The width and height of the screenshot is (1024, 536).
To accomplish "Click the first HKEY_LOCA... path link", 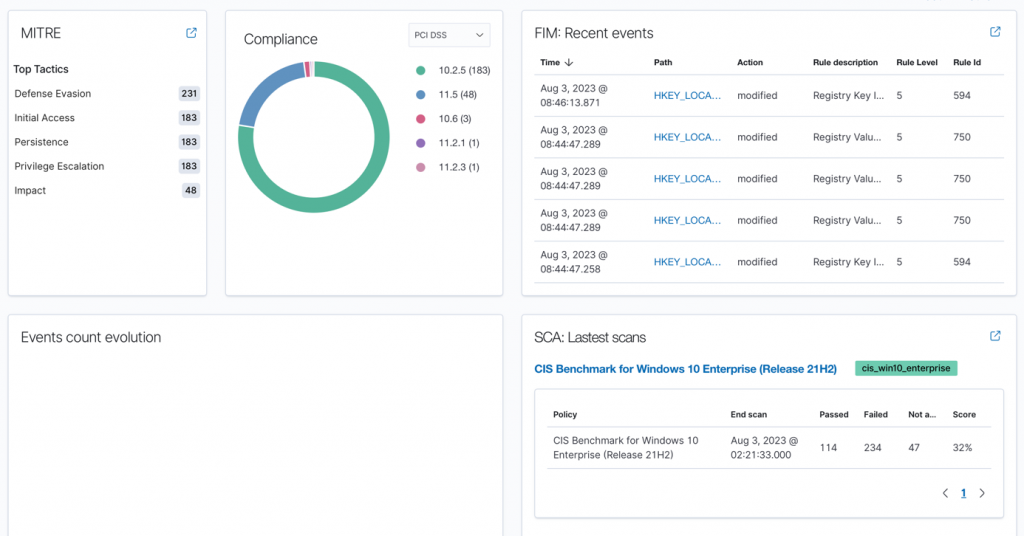I will point(687,96).
